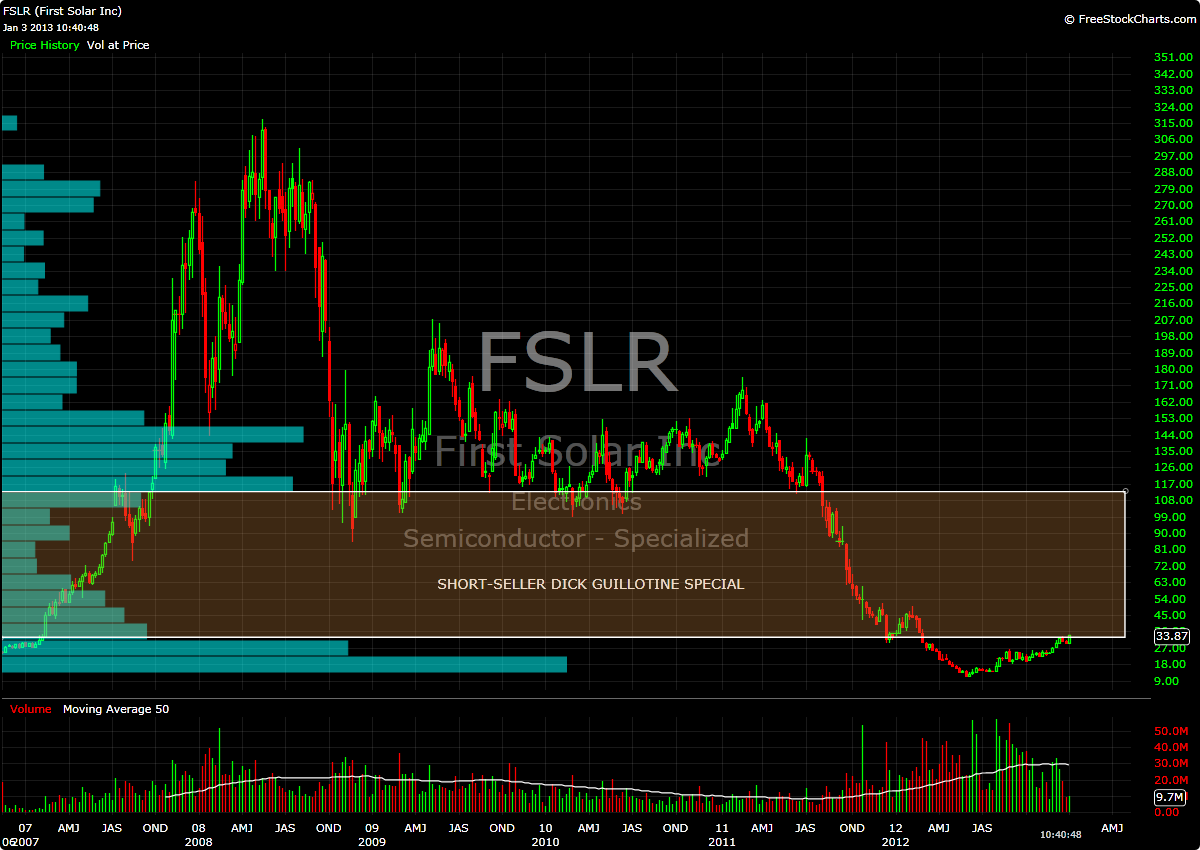Click the Moving Average 50 indicator label
This screenshot has height=850, width=1200.
(x=116, y=709)
